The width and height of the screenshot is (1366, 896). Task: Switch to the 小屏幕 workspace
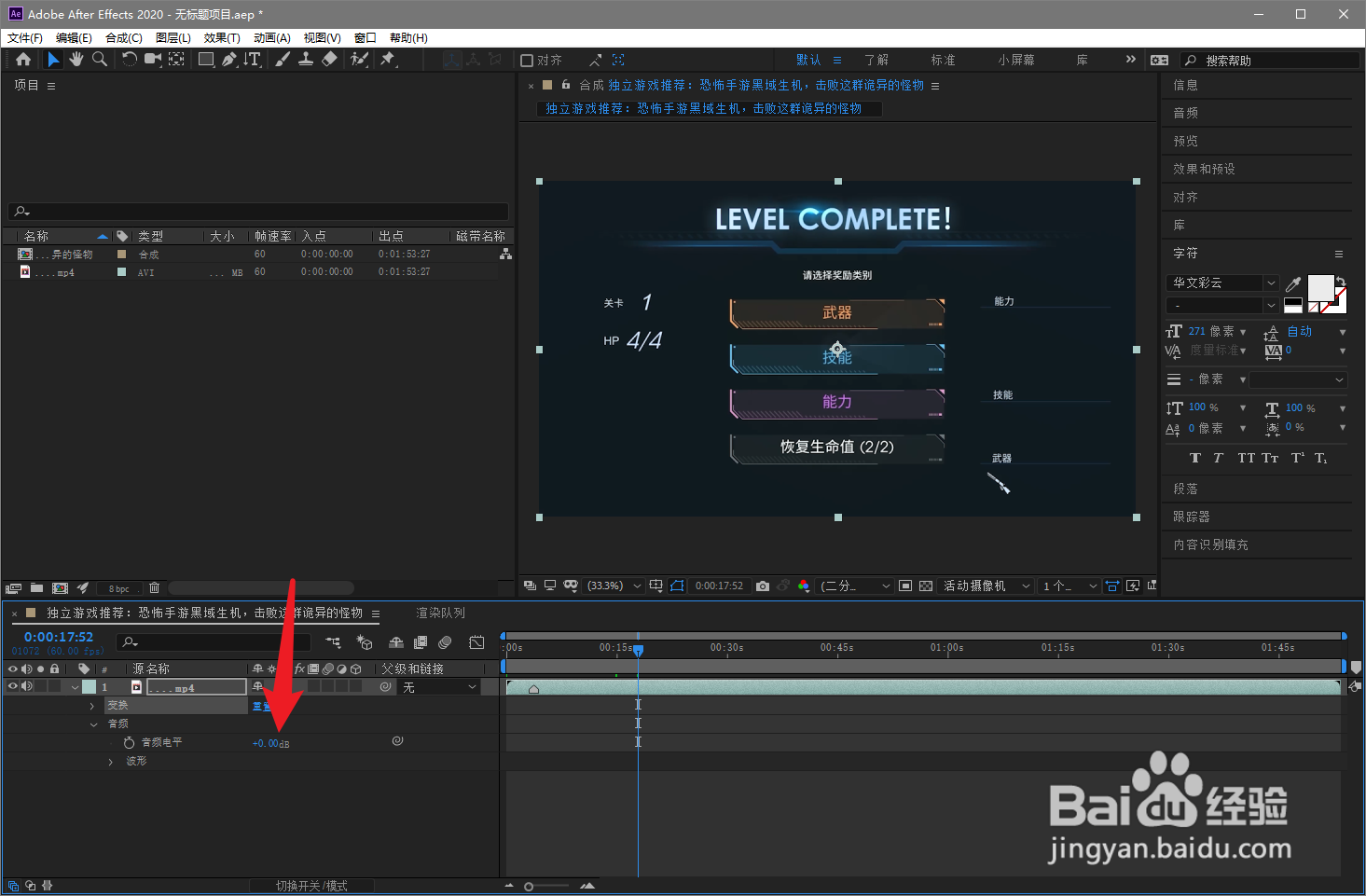pos(1016,60)
